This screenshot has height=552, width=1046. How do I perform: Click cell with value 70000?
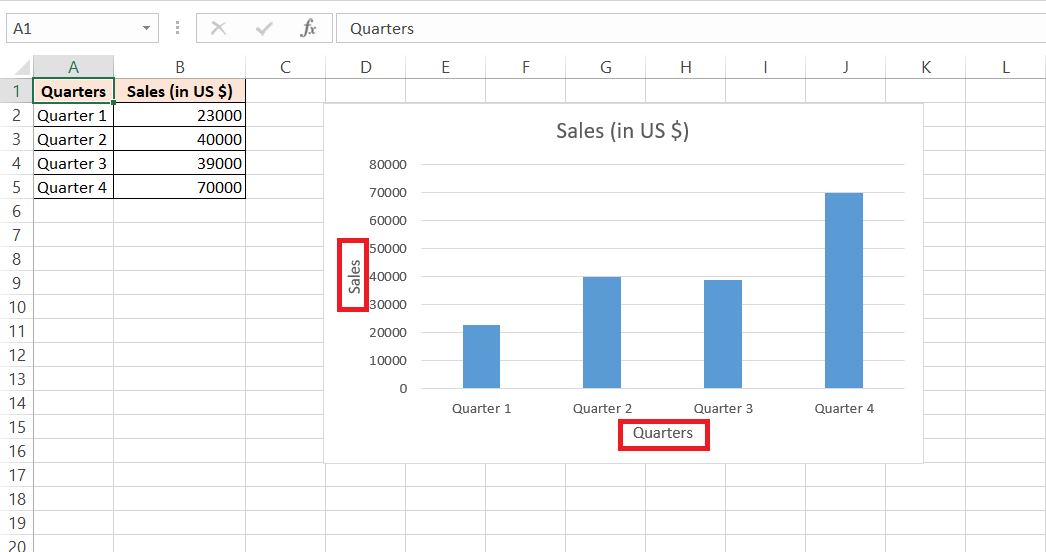coord(179,188)
